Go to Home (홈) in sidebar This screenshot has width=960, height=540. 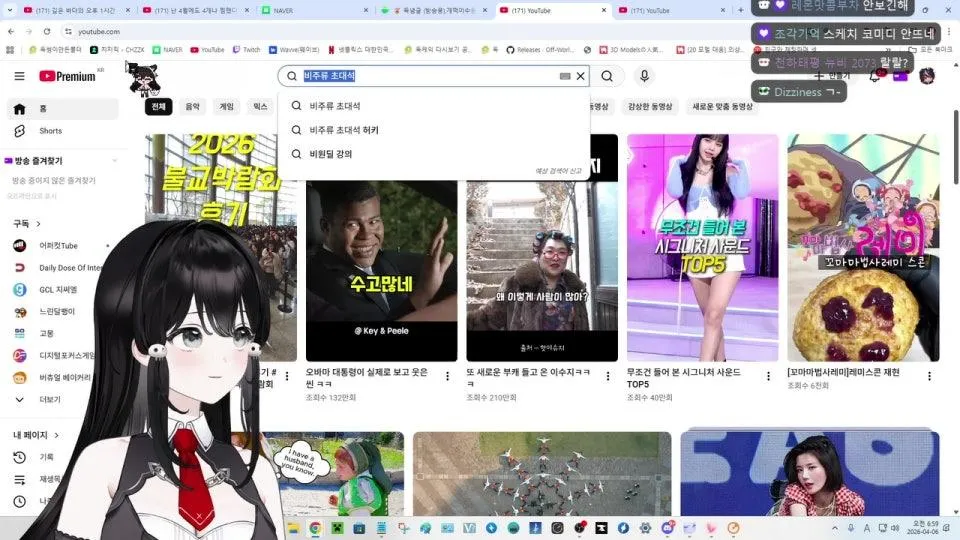[x=62, y=108]
